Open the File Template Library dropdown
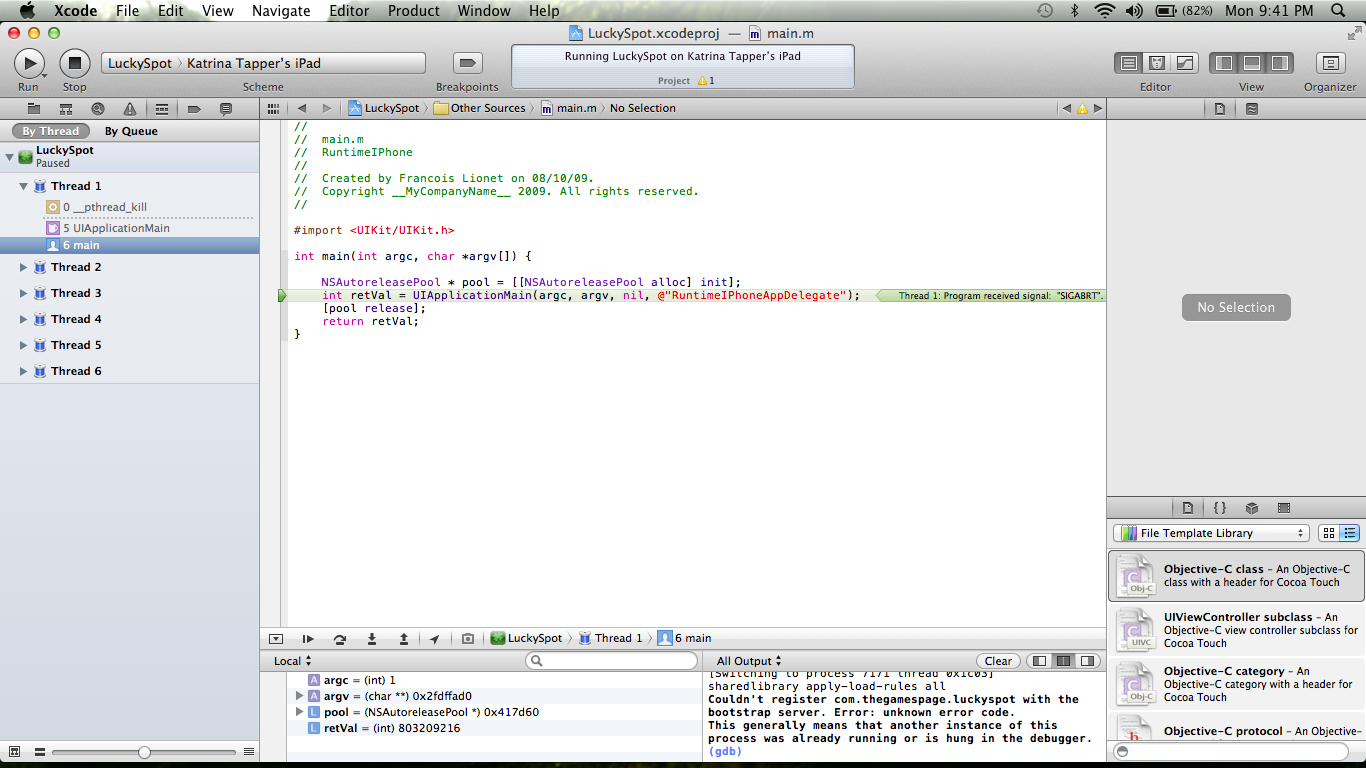 click(x=1211, y=533)
